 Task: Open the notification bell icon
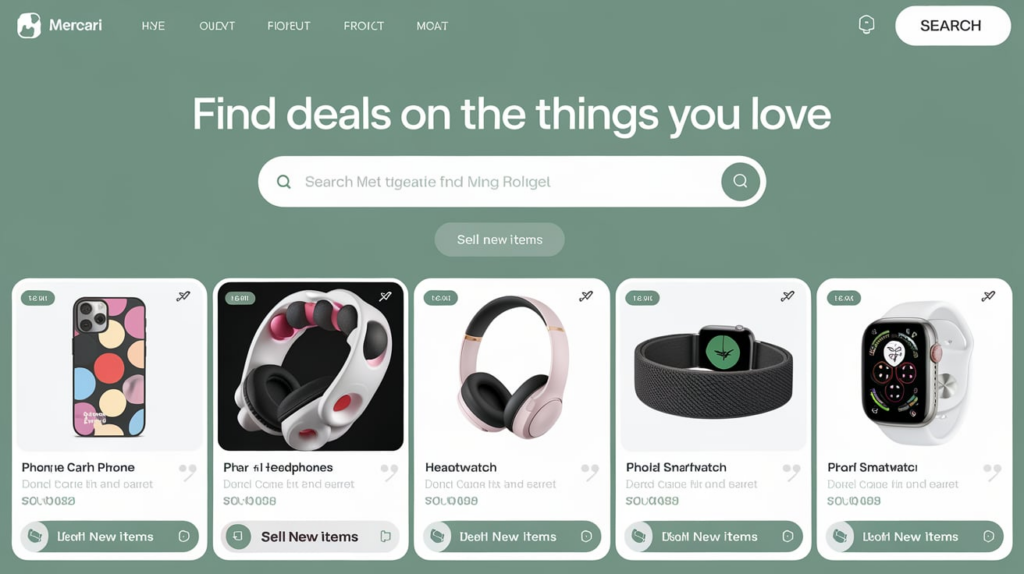[x=866, y=25]
